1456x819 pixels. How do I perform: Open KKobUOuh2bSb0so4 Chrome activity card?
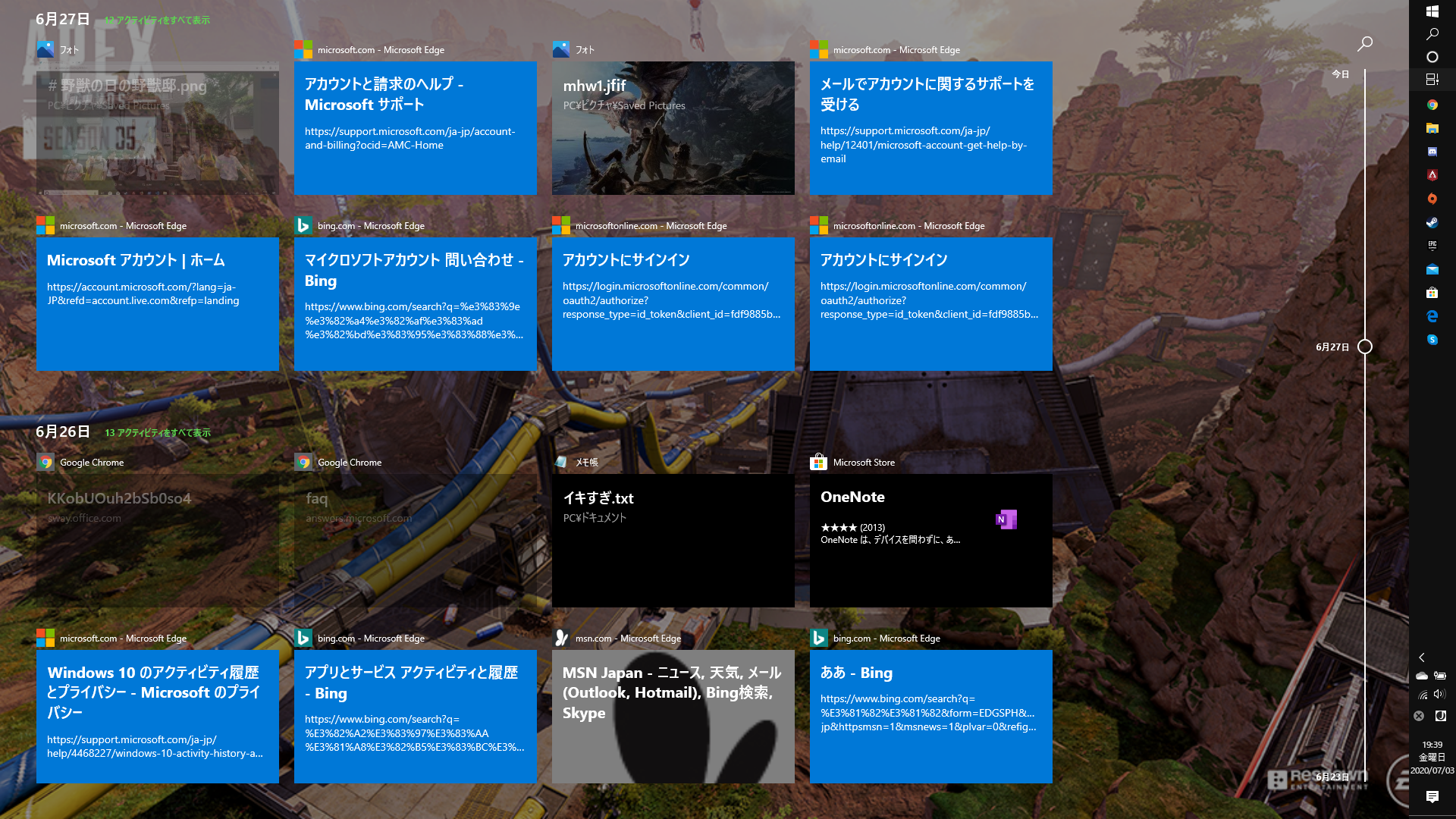tap(158, 541)
